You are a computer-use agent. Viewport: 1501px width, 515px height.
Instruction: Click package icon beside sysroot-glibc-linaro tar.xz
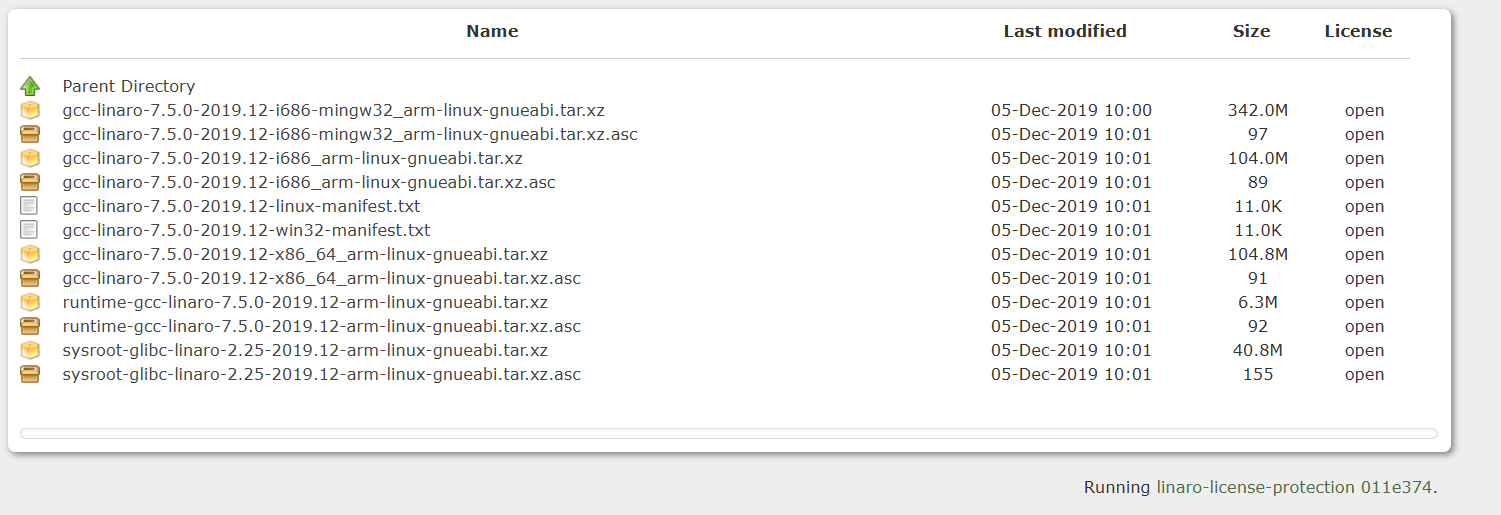click(x=30, y=350)
